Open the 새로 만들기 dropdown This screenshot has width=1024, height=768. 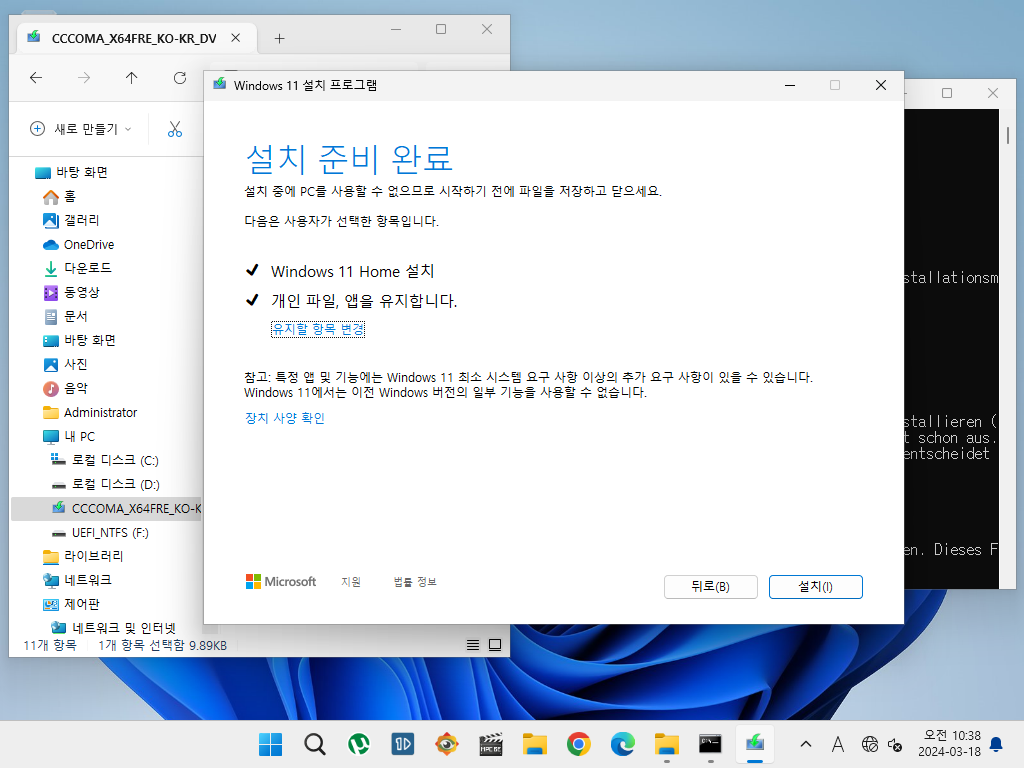[81, 129]
